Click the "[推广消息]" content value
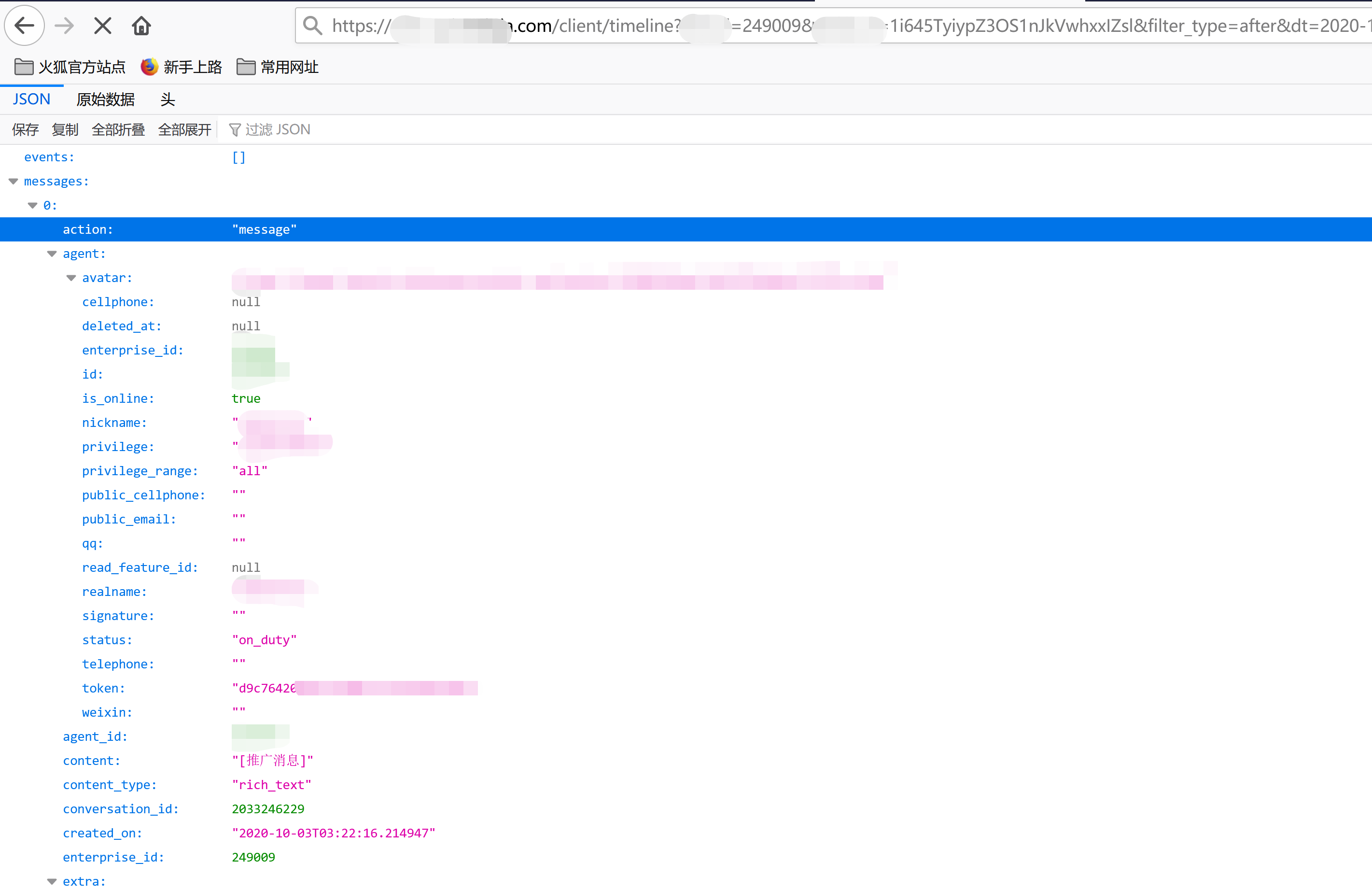The width and height of the screenshot is (1372, 891). pyautogui.click(x=272, y=761)
